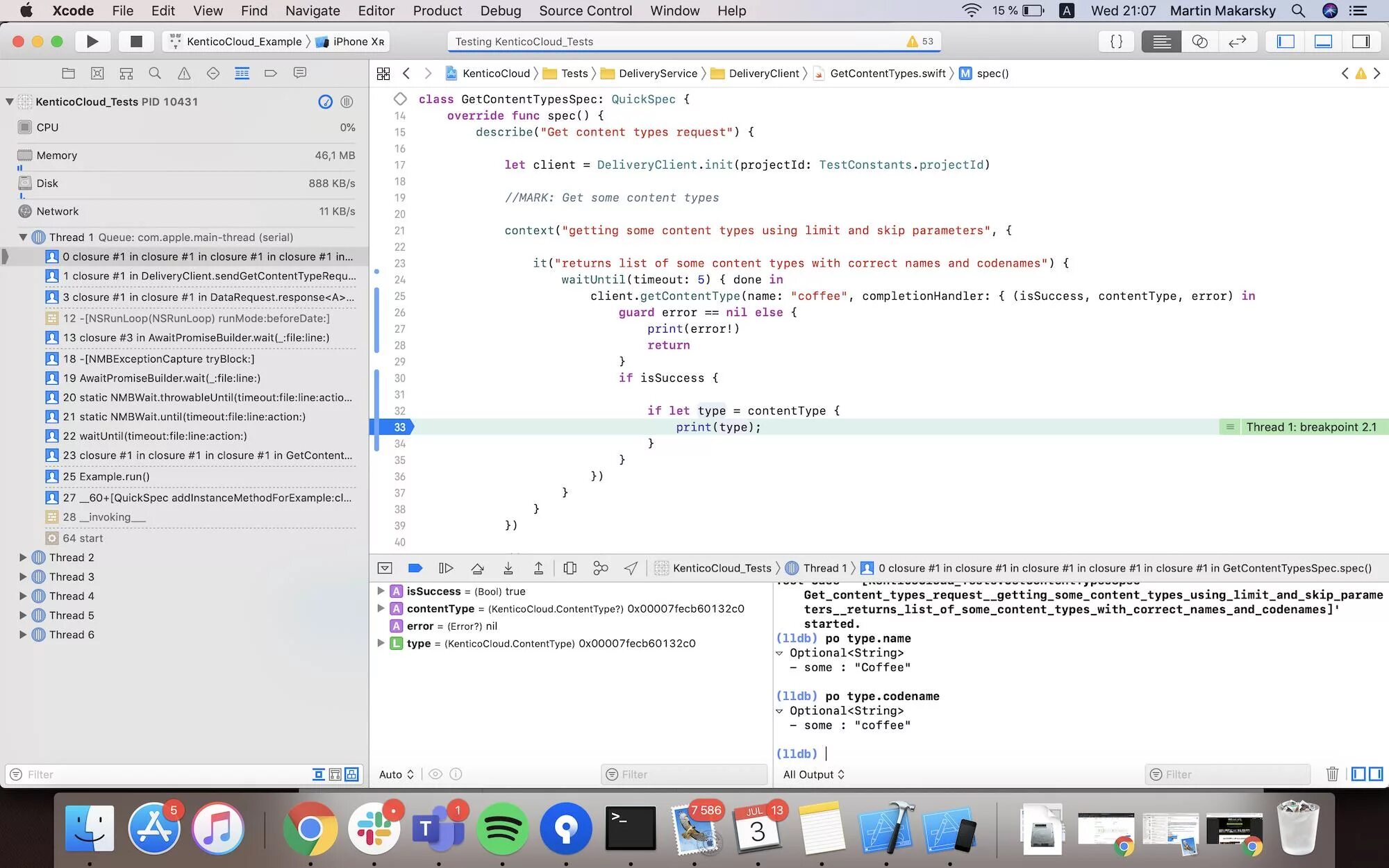The image size is (1389, 868).
Task: Show the Standard editor
Action: 1162,42
